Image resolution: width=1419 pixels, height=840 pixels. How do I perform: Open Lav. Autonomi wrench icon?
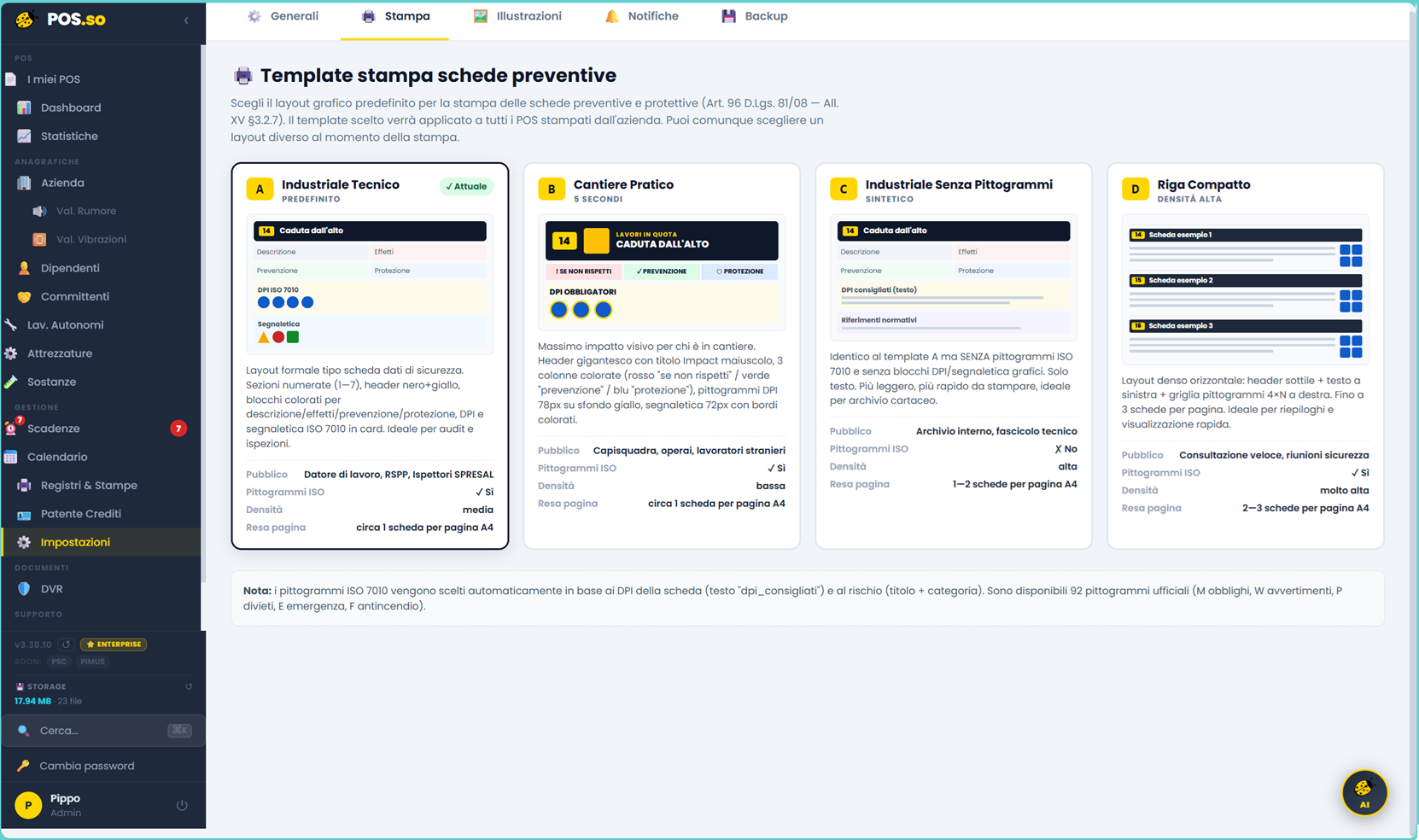[x=11, y=324]
